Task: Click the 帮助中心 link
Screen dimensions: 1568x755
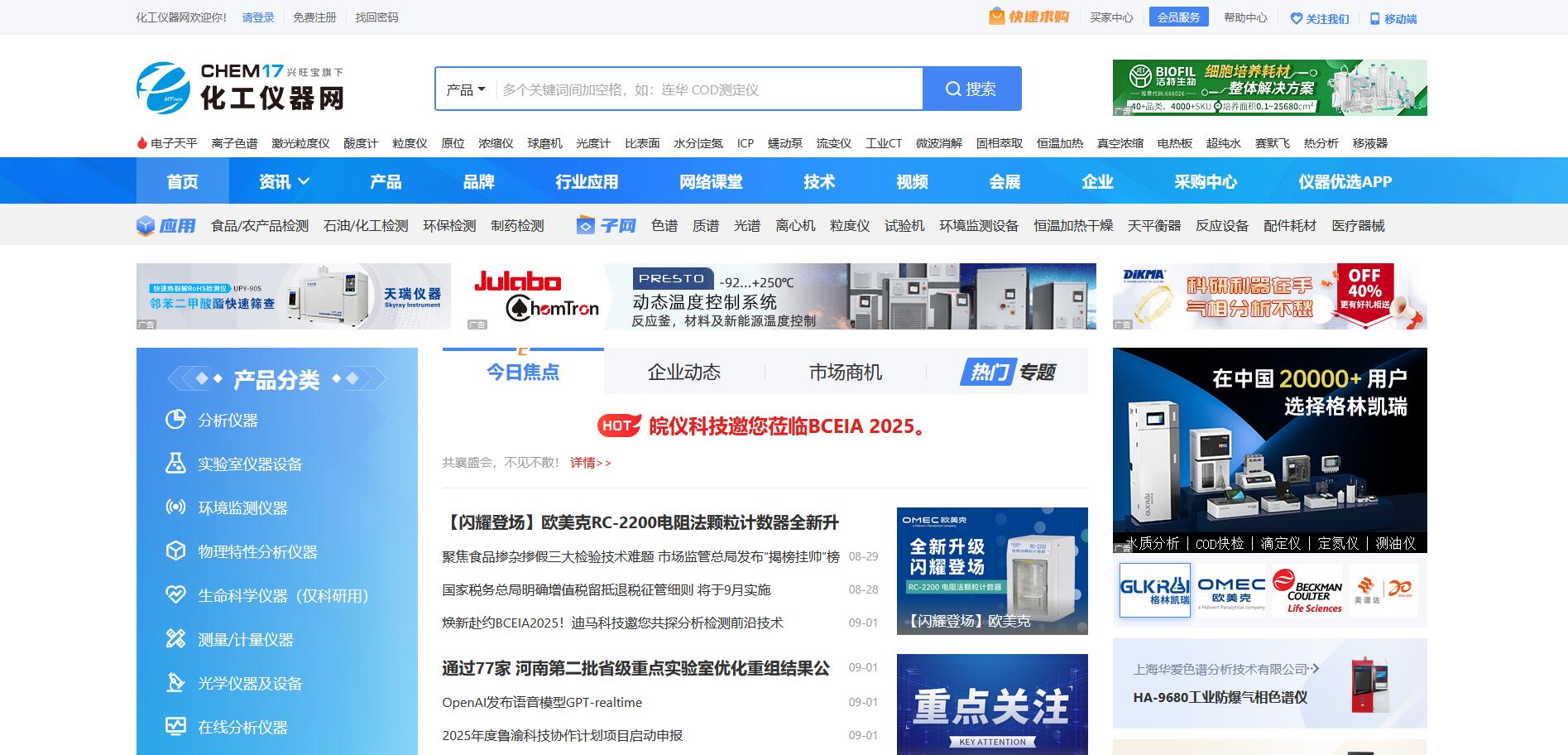Action: coord(1245,17)
